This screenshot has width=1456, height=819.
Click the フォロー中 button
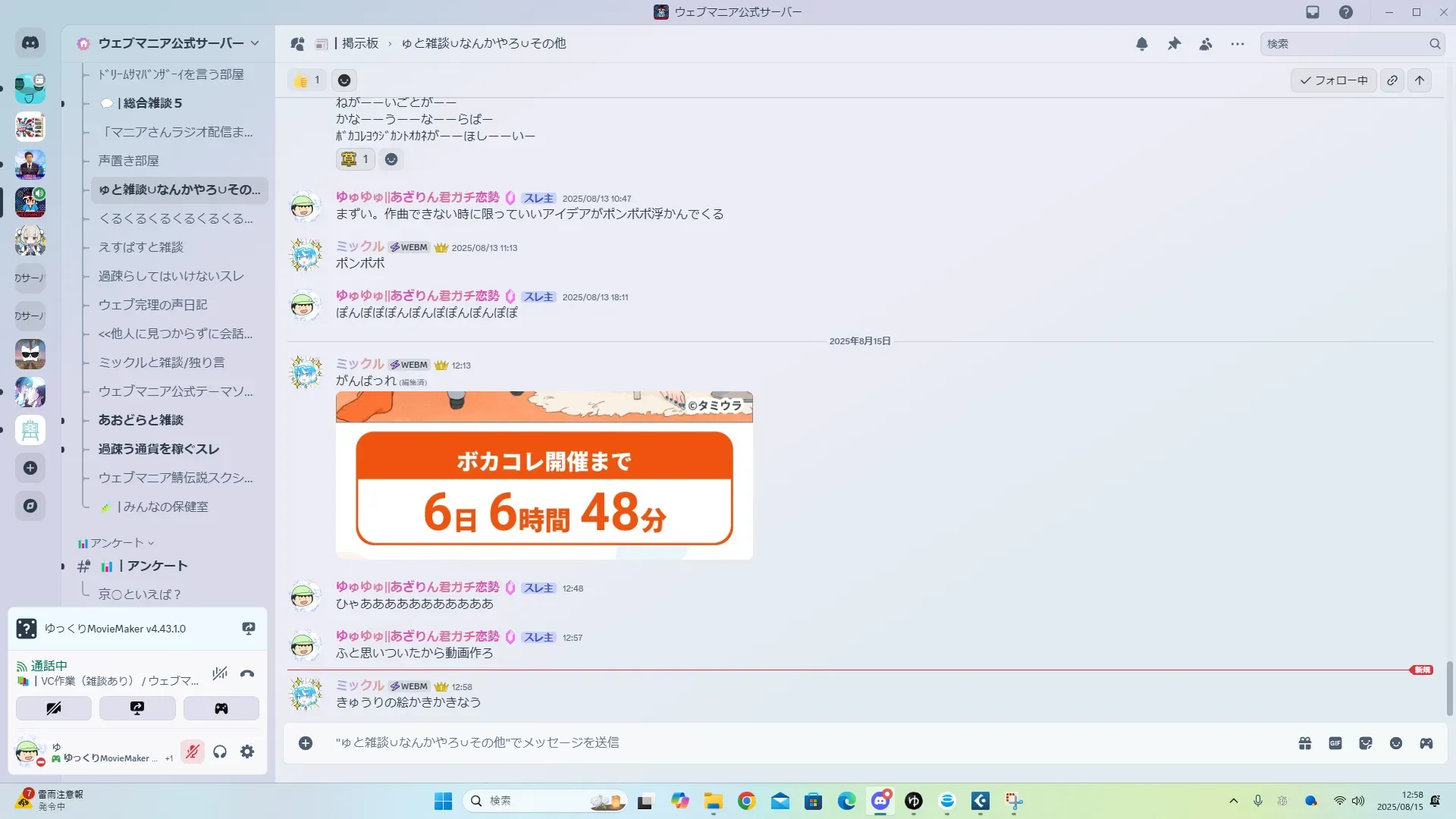tap(1333, 80)
